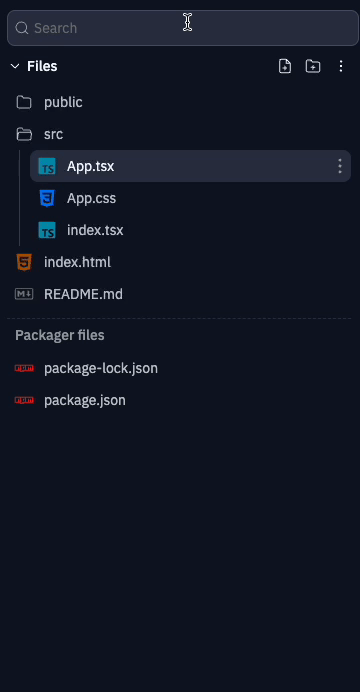
Task: Click the npm icon beside package-lock.json
Action: [x=24, y=368]
